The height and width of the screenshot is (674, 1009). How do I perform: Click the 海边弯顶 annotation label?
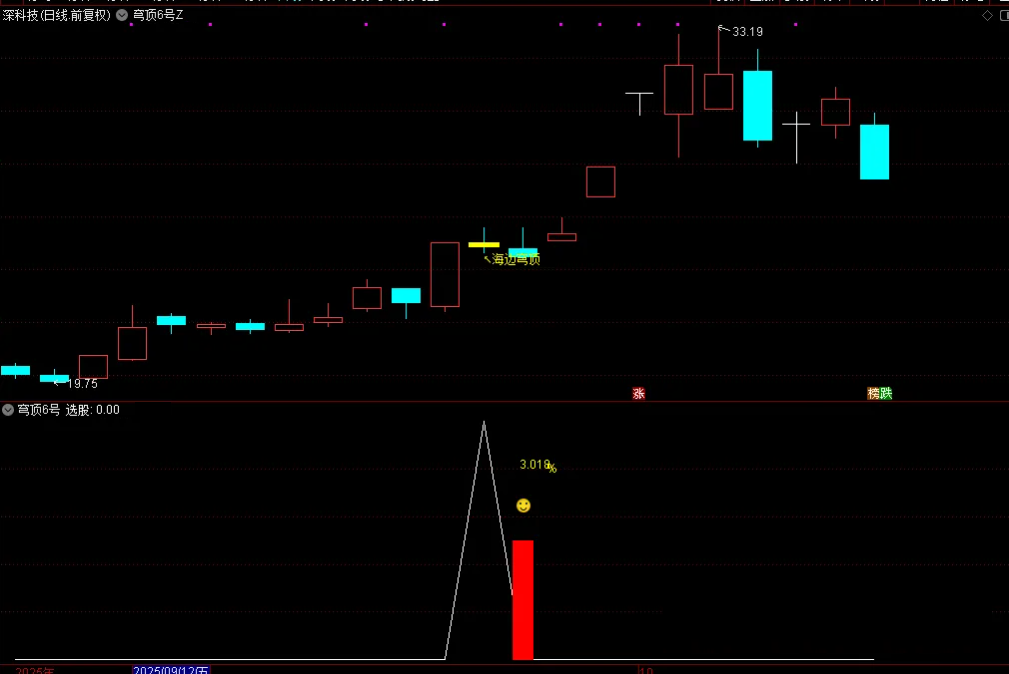click(516, 260)
